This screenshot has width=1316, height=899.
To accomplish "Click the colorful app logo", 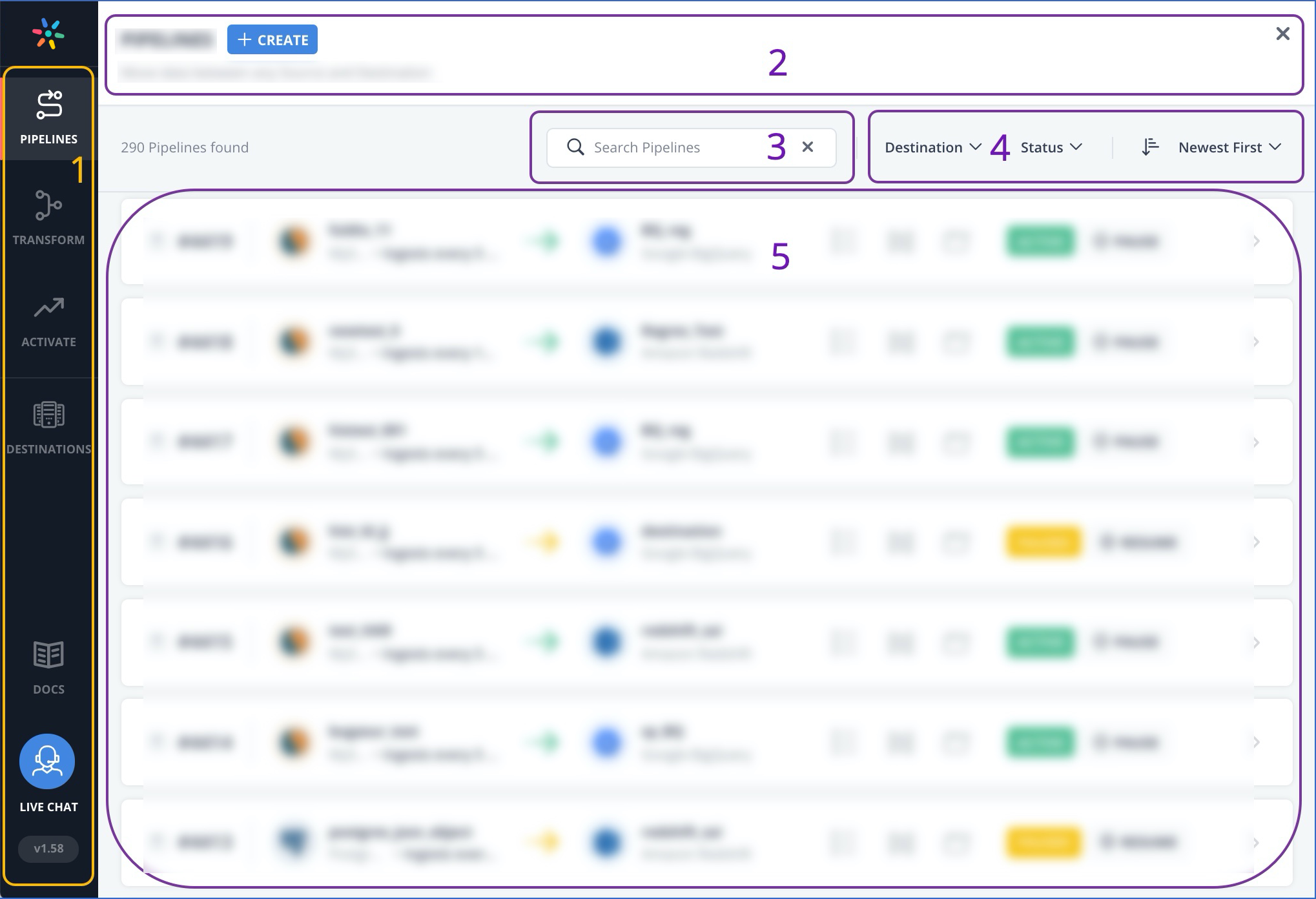I will tap(48, 34).
